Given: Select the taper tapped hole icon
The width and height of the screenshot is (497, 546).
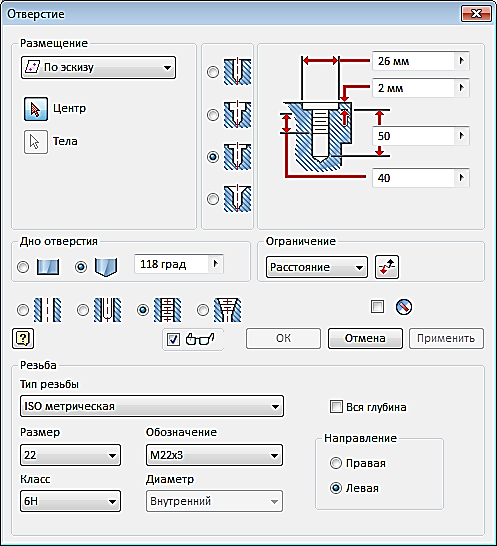Looking at the screenshot, I should tap(227, 310).
